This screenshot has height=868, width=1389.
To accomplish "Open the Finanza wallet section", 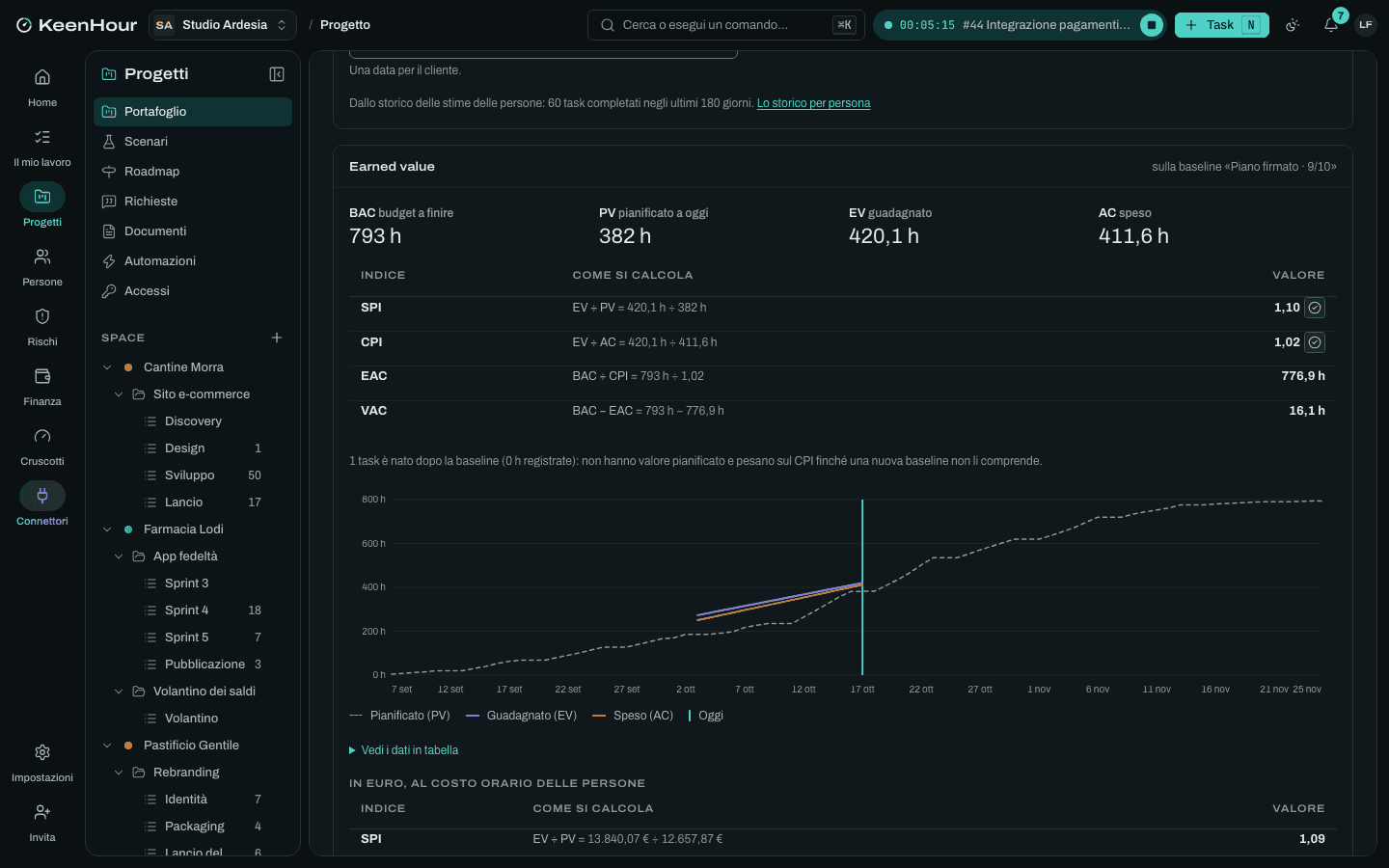I will point(42,386).
